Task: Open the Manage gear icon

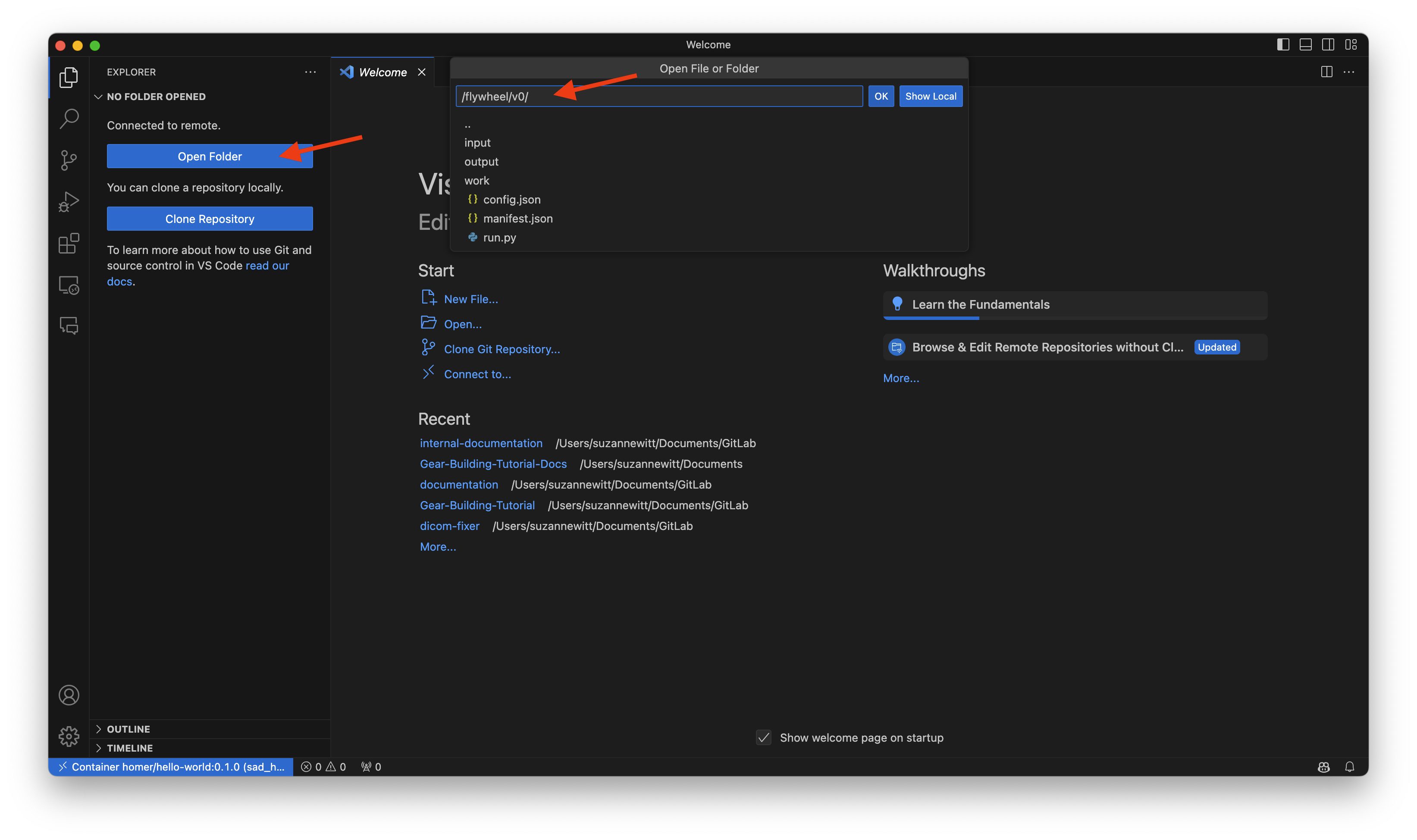Action: pyautogui.click(x=69, y=737)
